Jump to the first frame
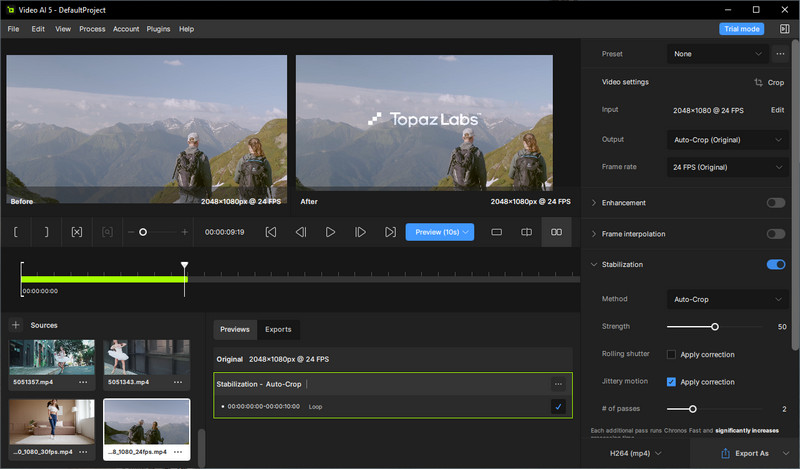This screenshot has height=469, width=800. click(x=271, y=232)
